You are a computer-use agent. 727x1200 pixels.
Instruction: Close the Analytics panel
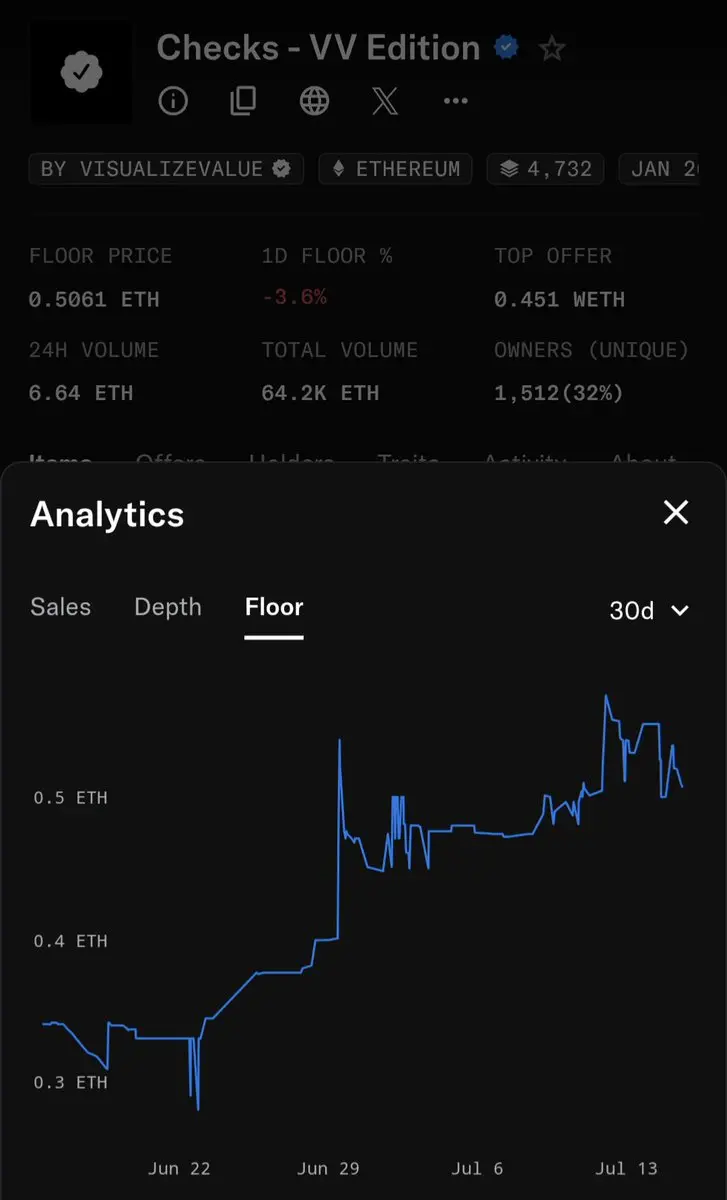point(676,513)
